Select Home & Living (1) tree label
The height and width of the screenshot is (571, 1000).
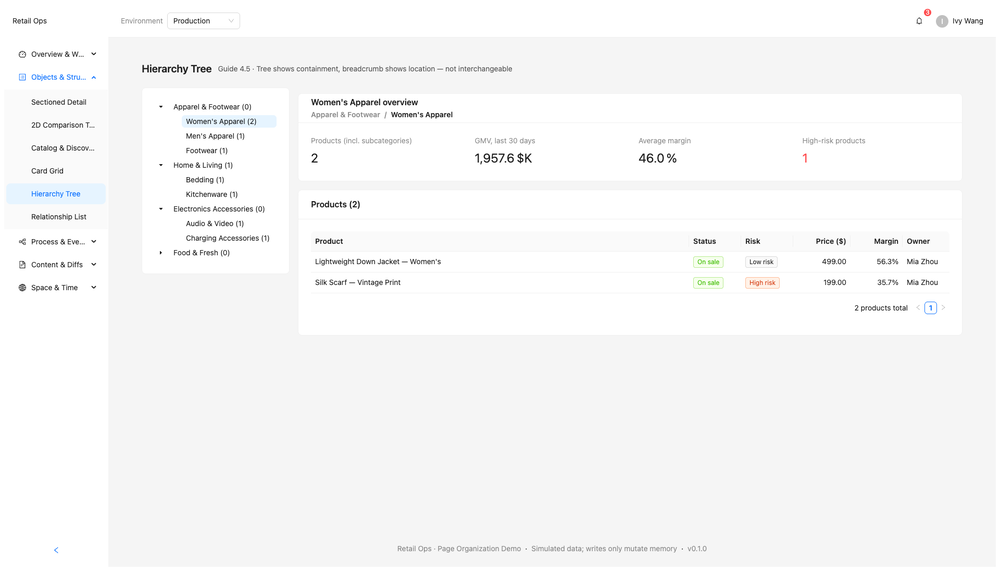click(203, 165)
